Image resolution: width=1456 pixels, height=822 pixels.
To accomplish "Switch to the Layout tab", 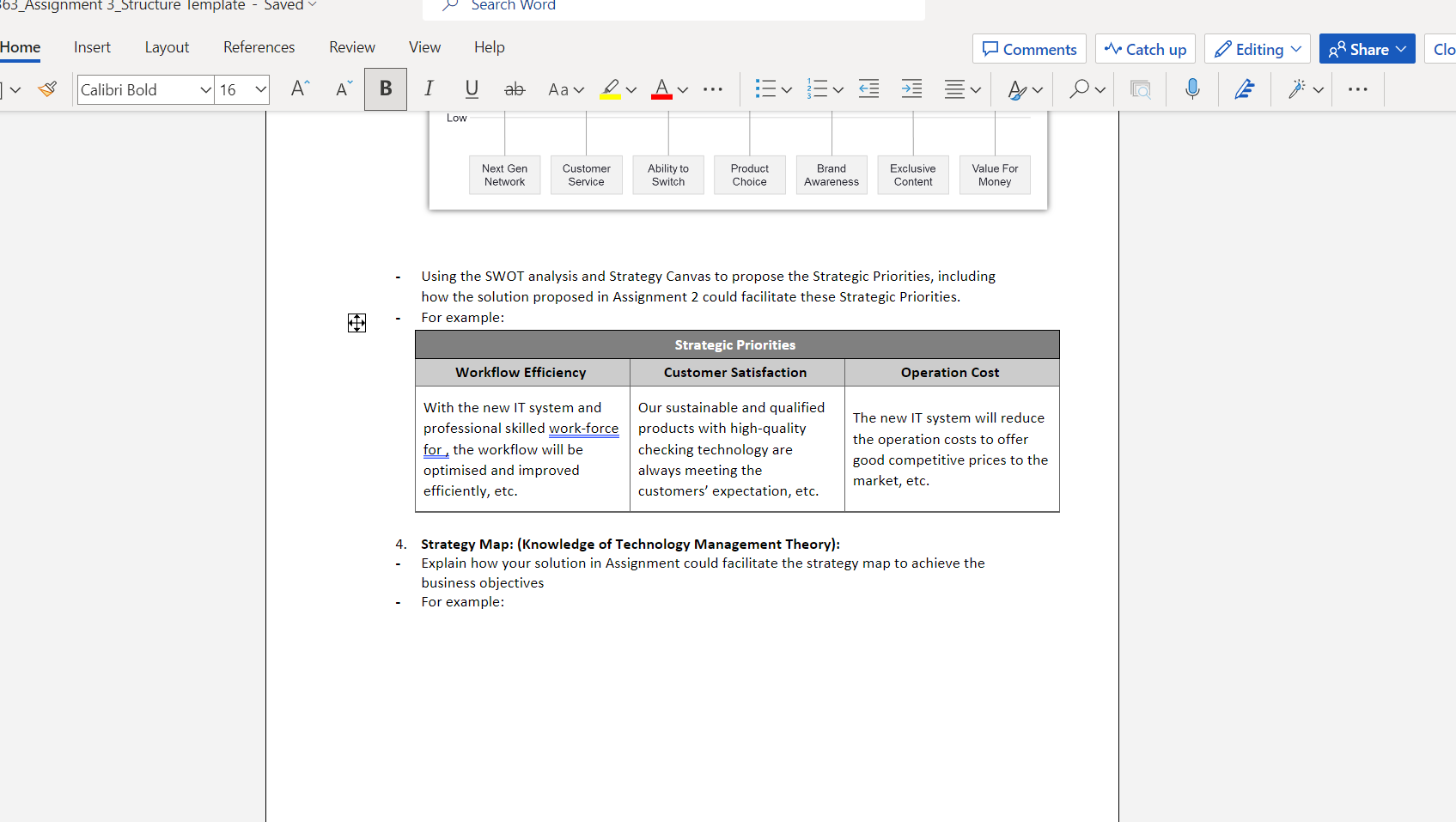I will 167,47.
